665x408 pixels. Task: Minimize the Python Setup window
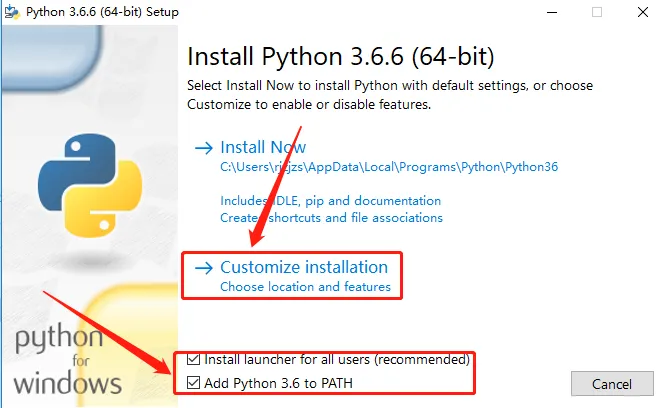point(551,12)
